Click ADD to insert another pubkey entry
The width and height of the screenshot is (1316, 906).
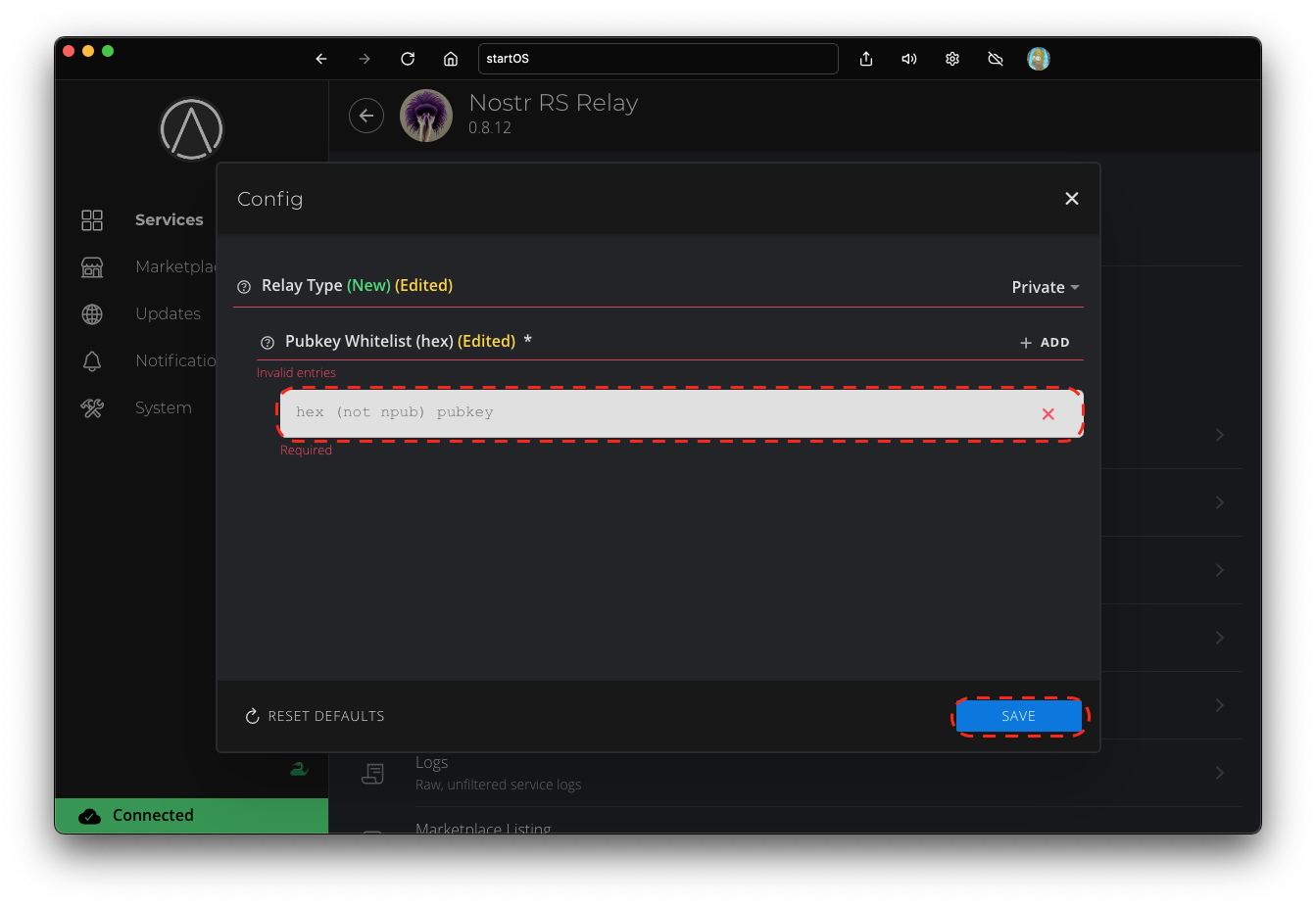1045,342
